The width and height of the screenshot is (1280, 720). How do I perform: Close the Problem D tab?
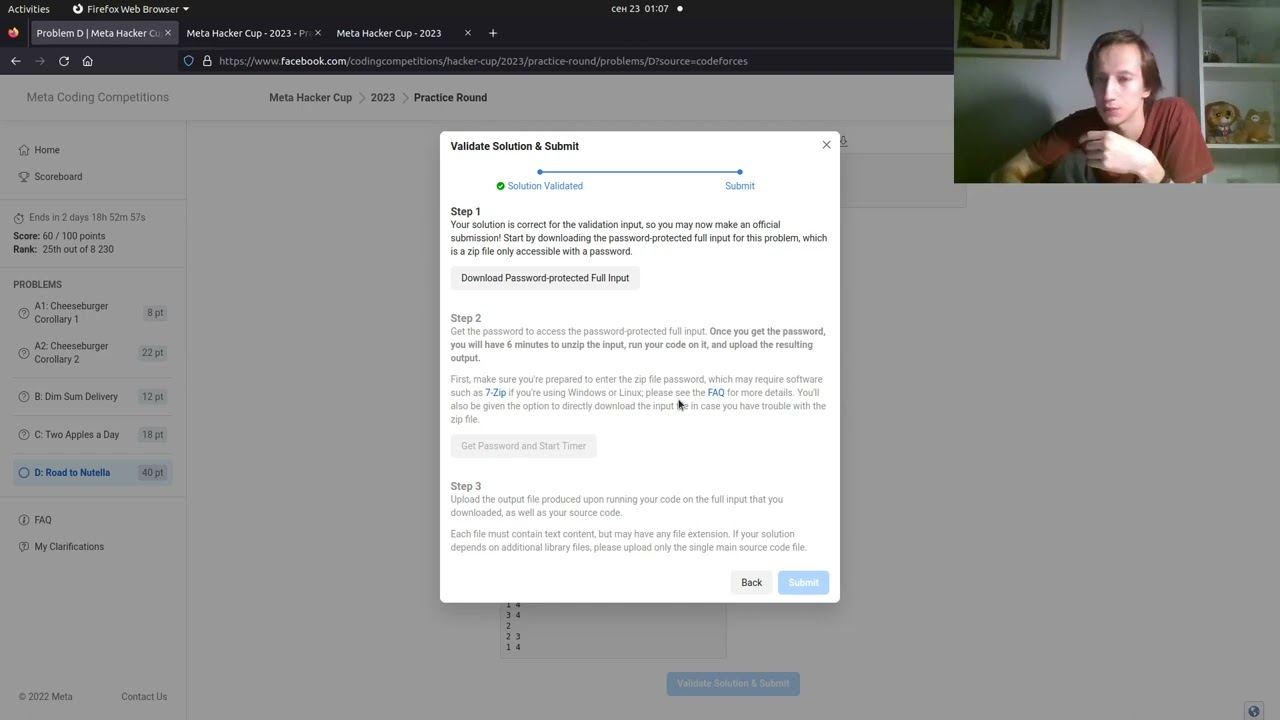167,33
